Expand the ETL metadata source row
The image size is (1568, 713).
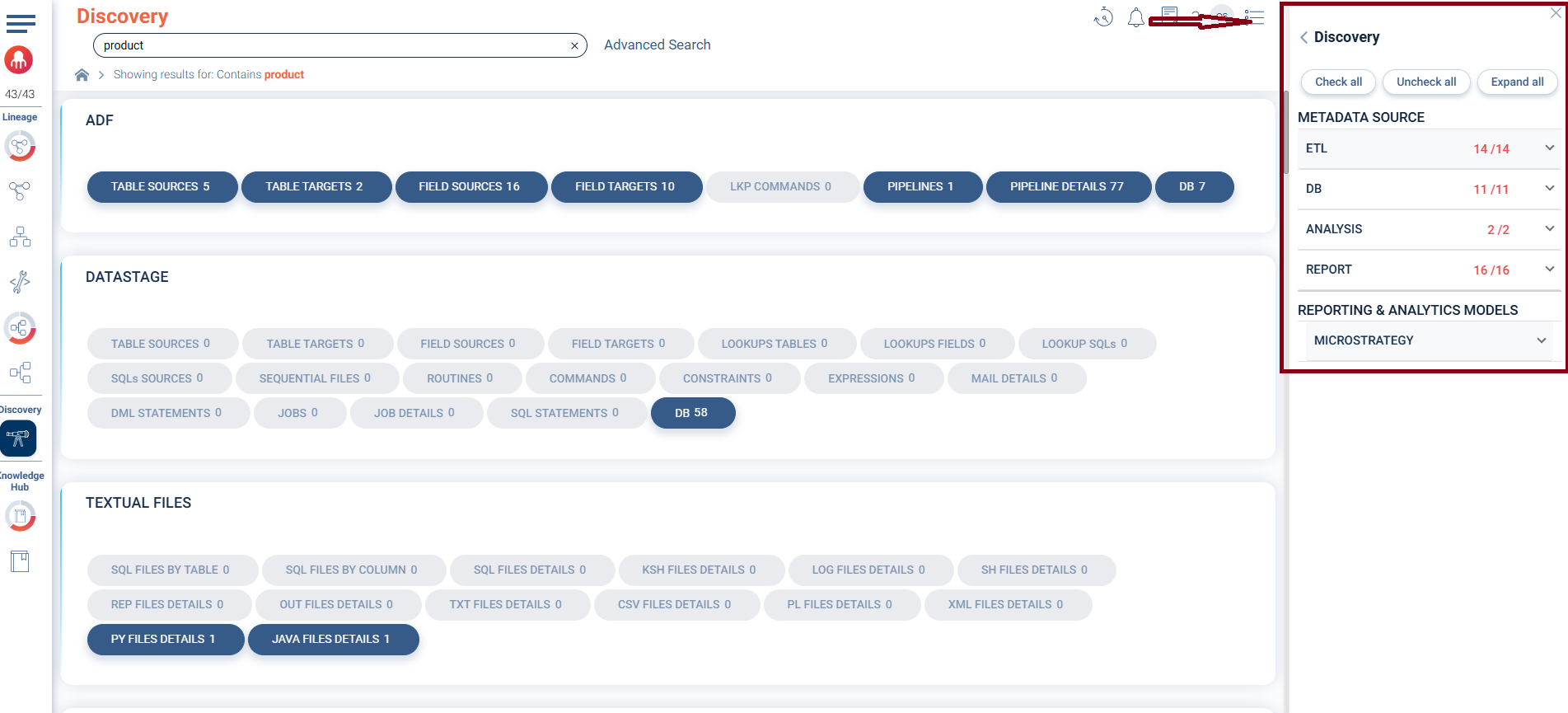[1549, 148]
